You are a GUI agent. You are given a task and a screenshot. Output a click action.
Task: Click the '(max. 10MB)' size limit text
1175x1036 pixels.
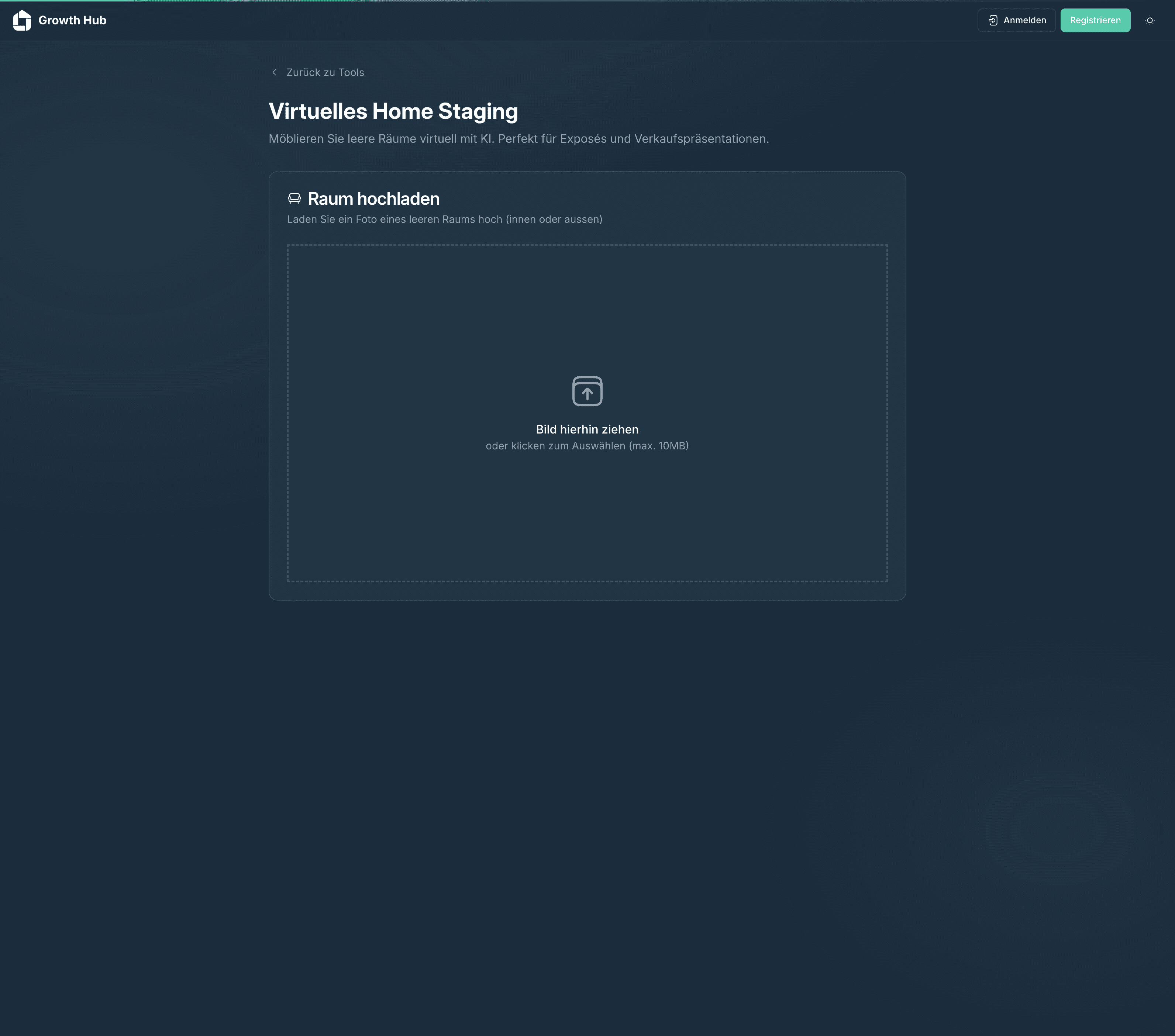[659, 446]
